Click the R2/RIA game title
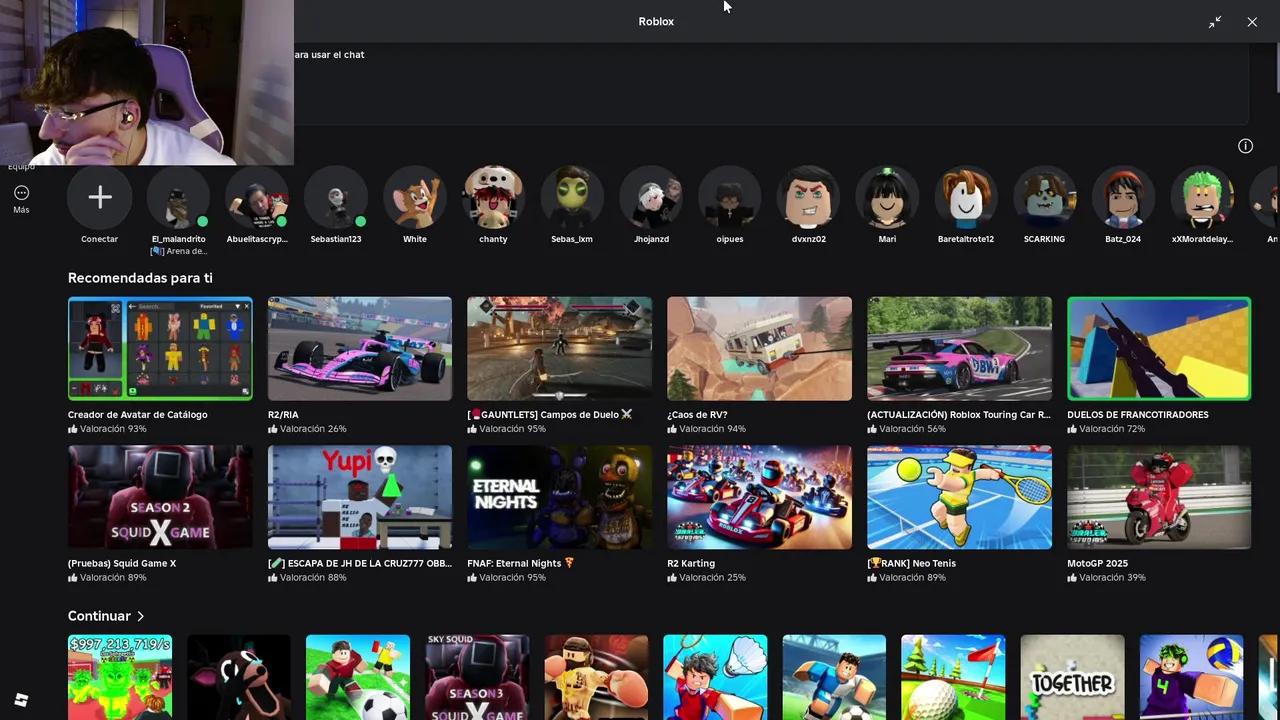This screenshot has width=1280, height=720. [283, 414]
